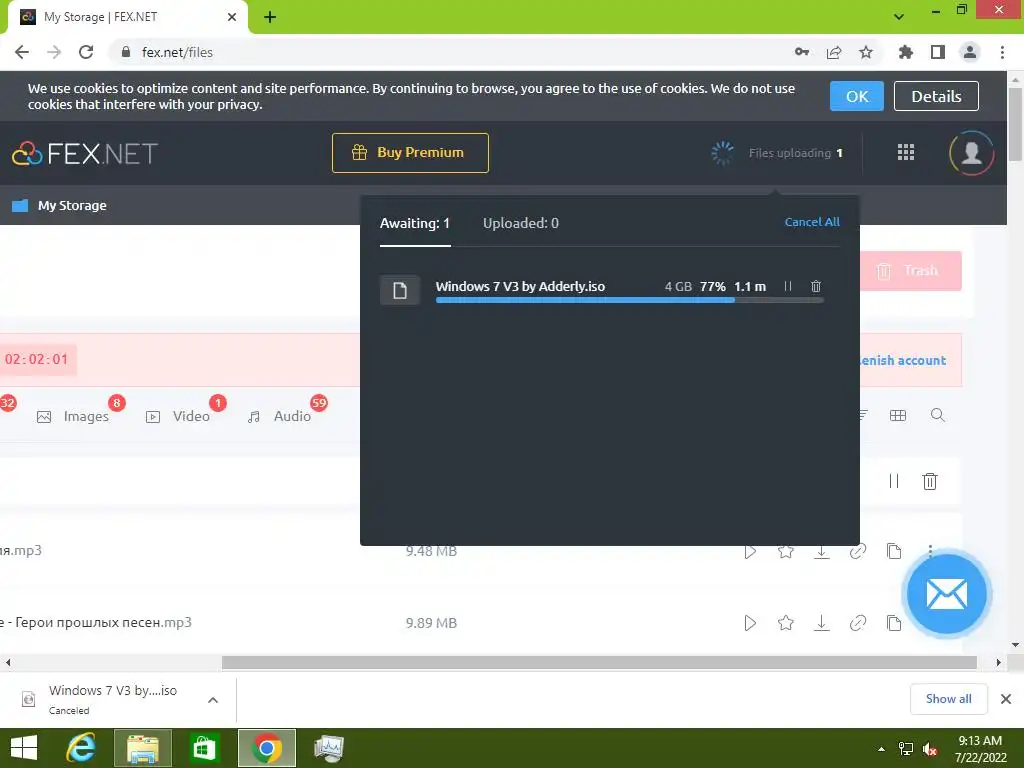Copy the Герои прошлых песен.mp3 file

click(x=893, y=623)
